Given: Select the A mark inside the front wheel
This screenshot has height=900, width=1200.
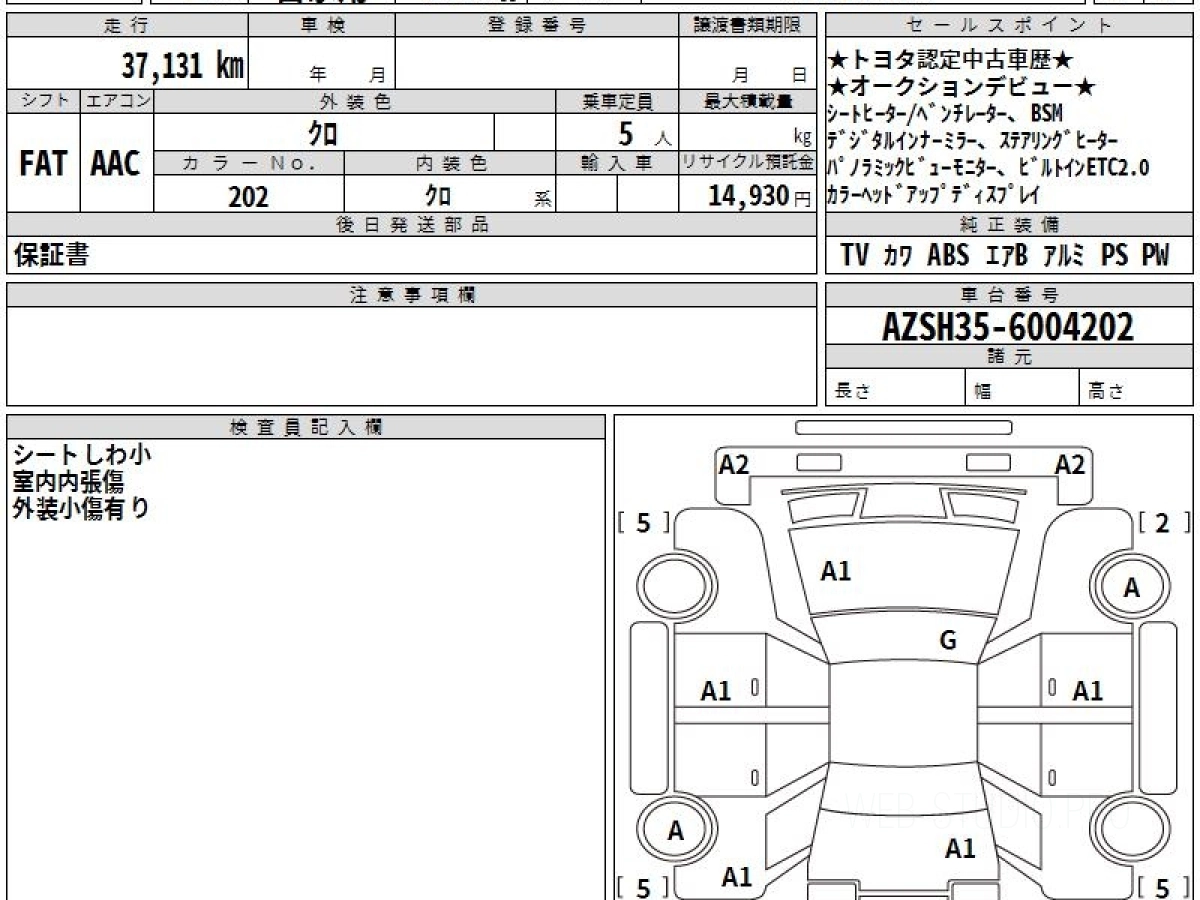Looking at the screenshot, I should [x=1132, y=589].
